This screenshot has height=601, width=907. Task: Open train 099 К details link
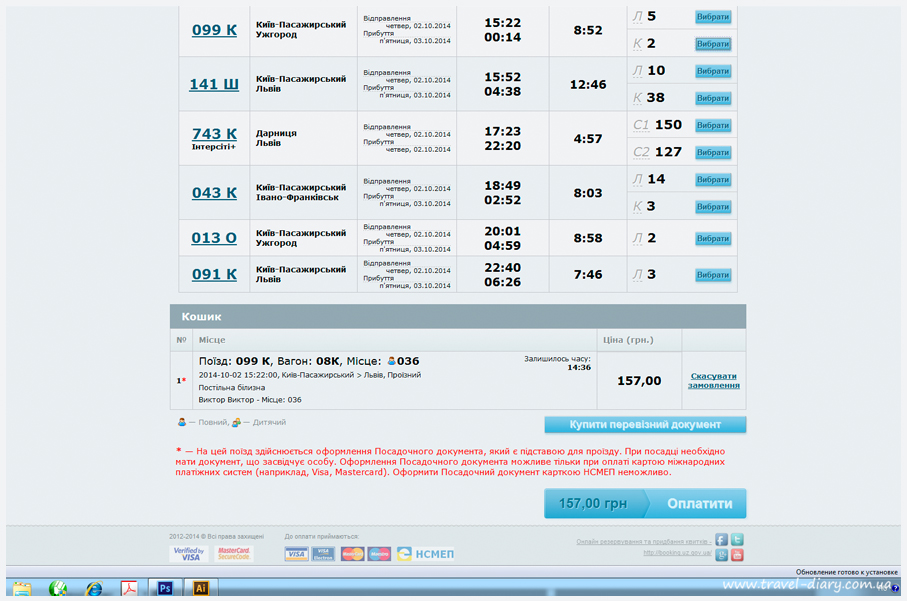(214, 30)
